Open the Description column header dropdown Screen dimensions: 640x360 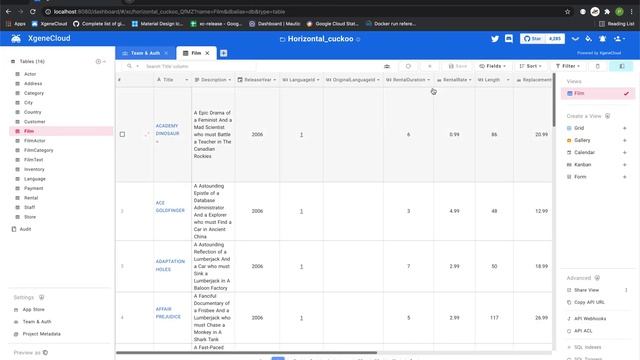230,80
